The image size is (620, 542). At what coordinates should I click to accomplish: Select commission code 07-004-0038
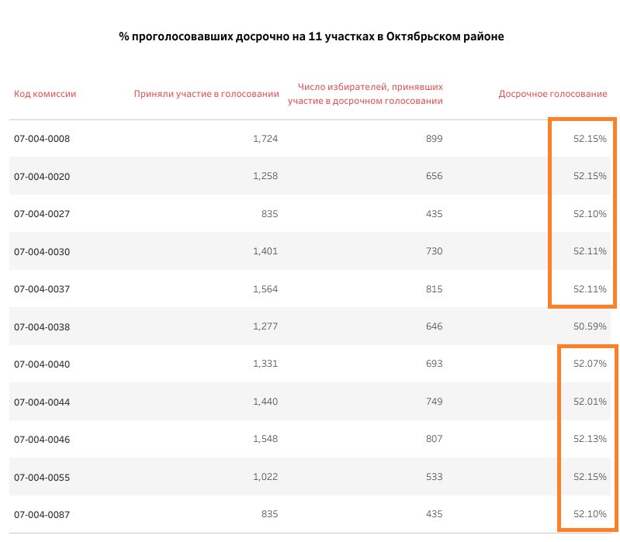42,327
